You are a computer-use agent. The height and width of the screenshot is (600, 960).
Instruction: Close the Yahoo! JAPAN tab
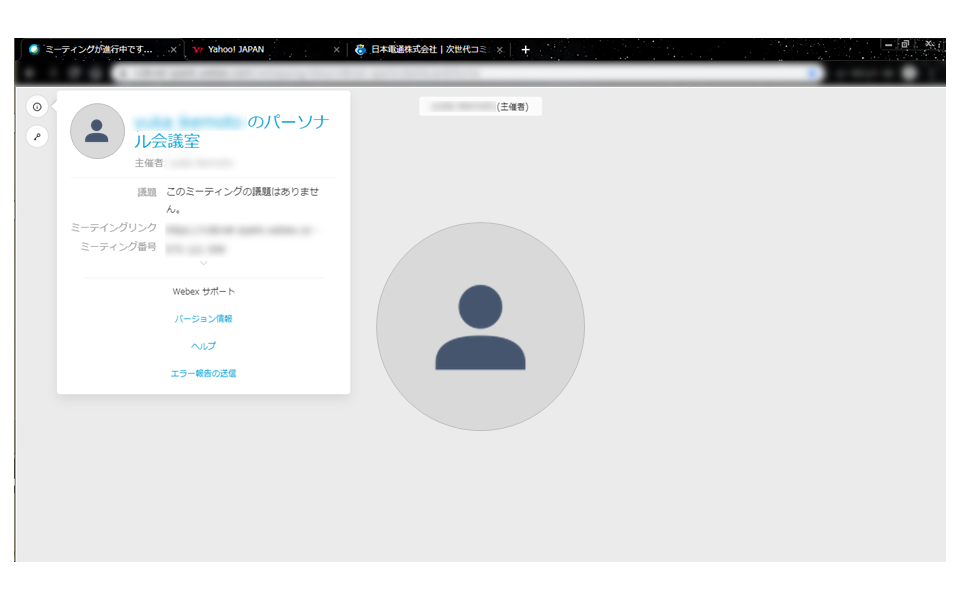(336, 50)
